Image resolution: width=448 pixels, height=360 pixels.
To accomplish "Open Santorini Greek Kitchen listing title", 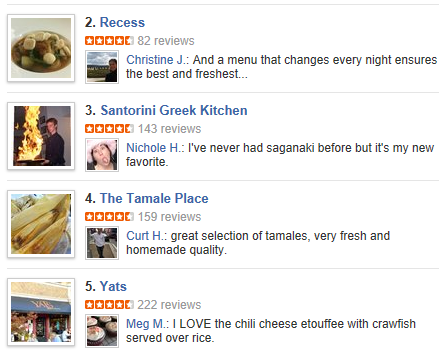I will pyautogui.click(x=174, y=111).
